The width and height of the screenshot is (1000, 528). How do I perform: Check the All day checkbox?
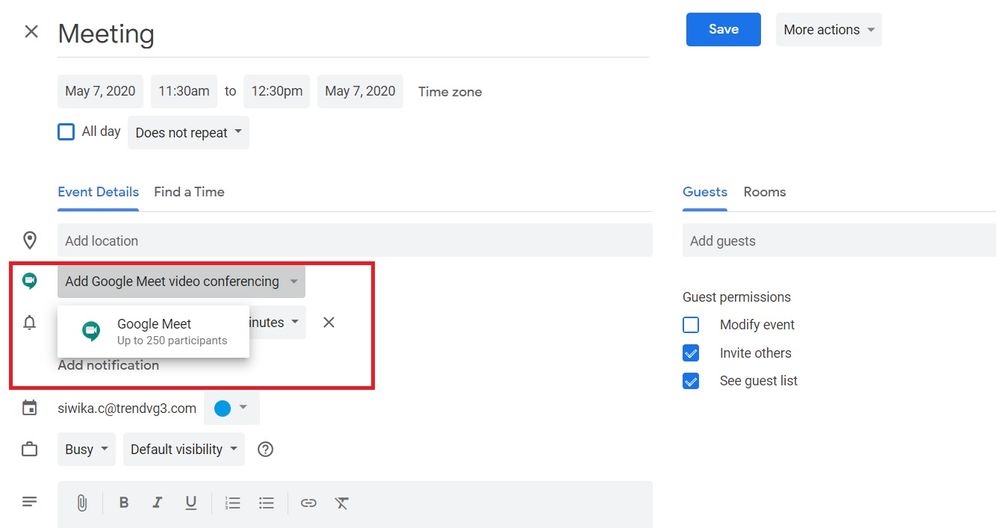pyautogui.click(x=66, y=132)
